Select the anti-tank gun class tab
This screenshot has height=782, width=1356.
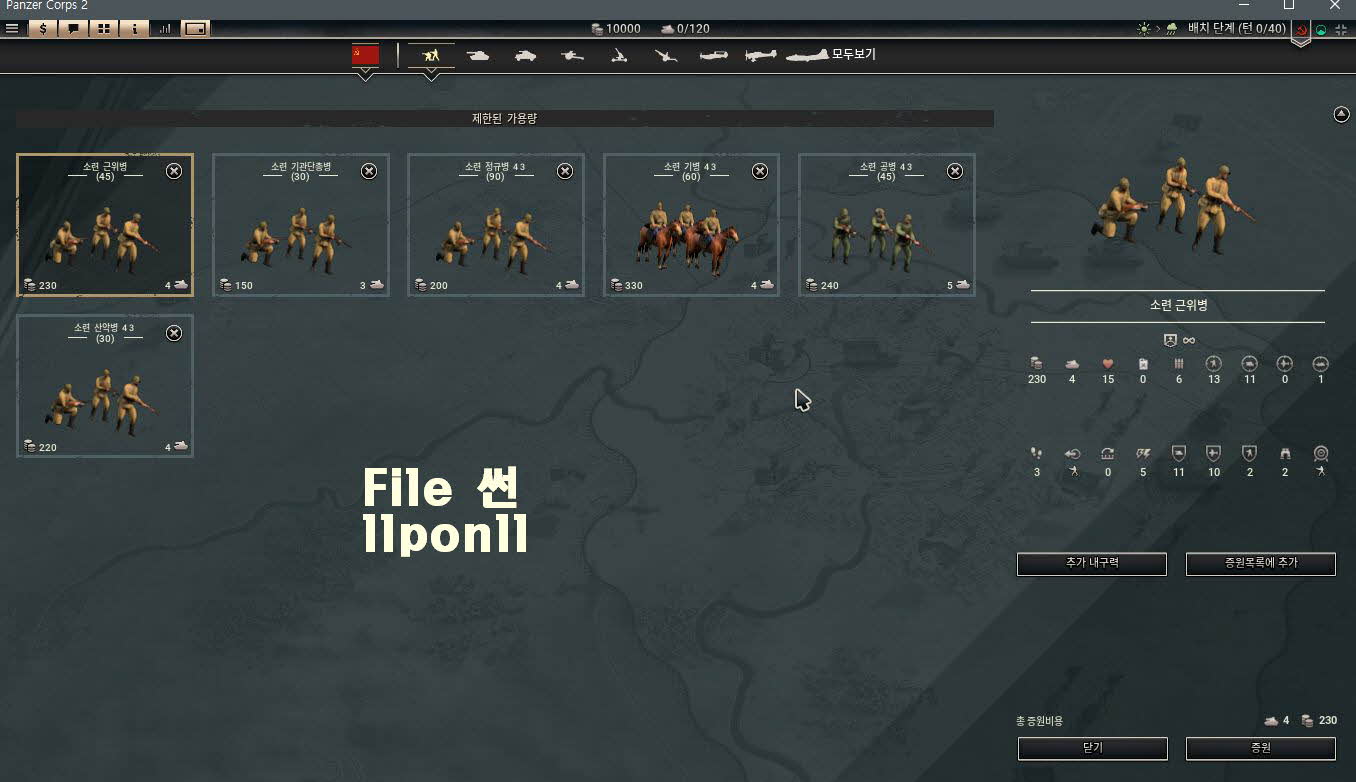(572, 56)
